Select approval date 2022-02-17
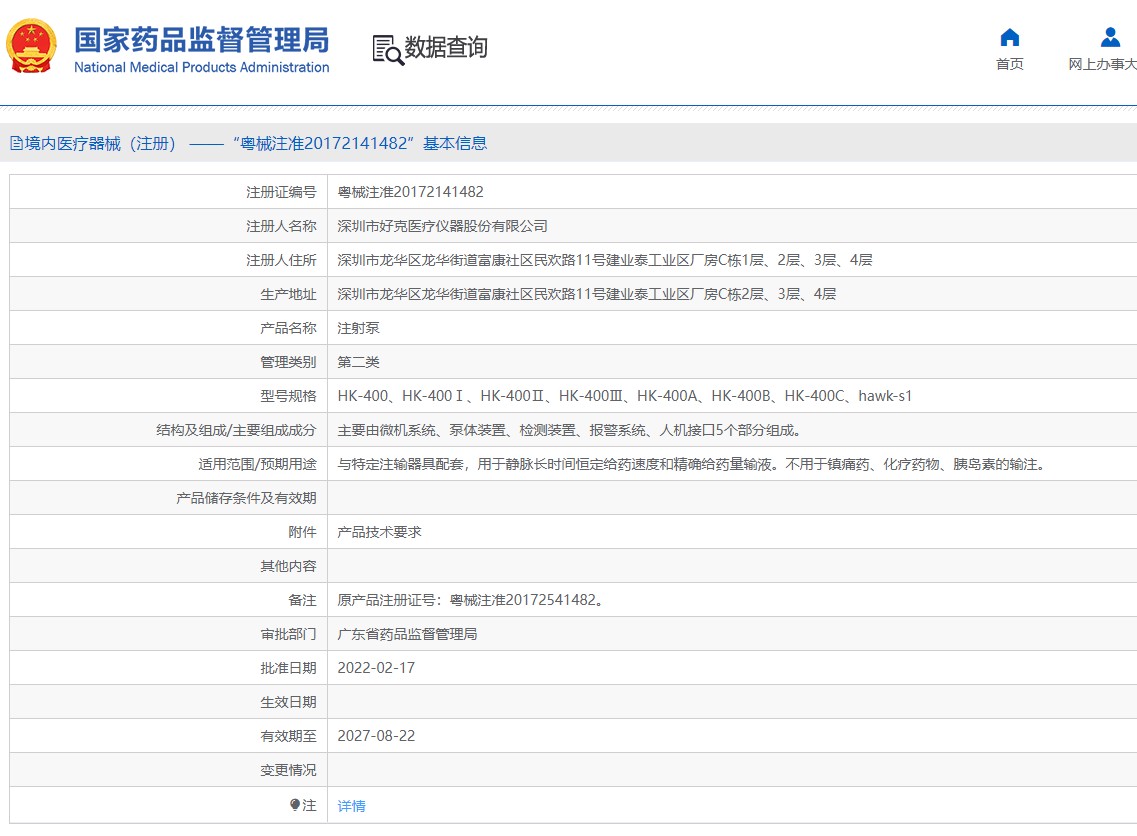The image size is (1137, 836). coord(376,668)
